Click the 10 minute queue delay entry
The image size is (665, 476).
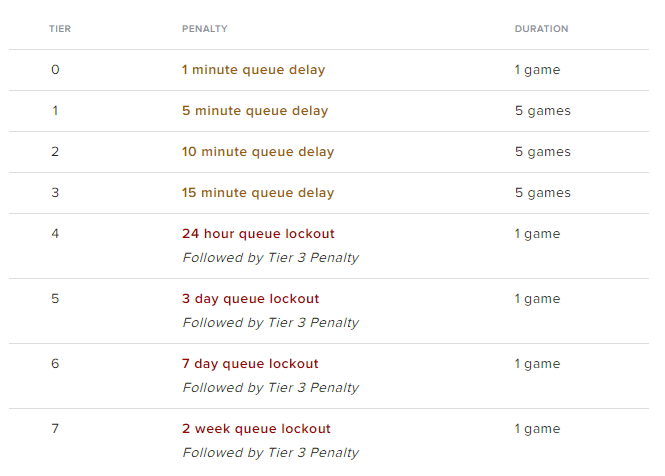coord(258,152)
